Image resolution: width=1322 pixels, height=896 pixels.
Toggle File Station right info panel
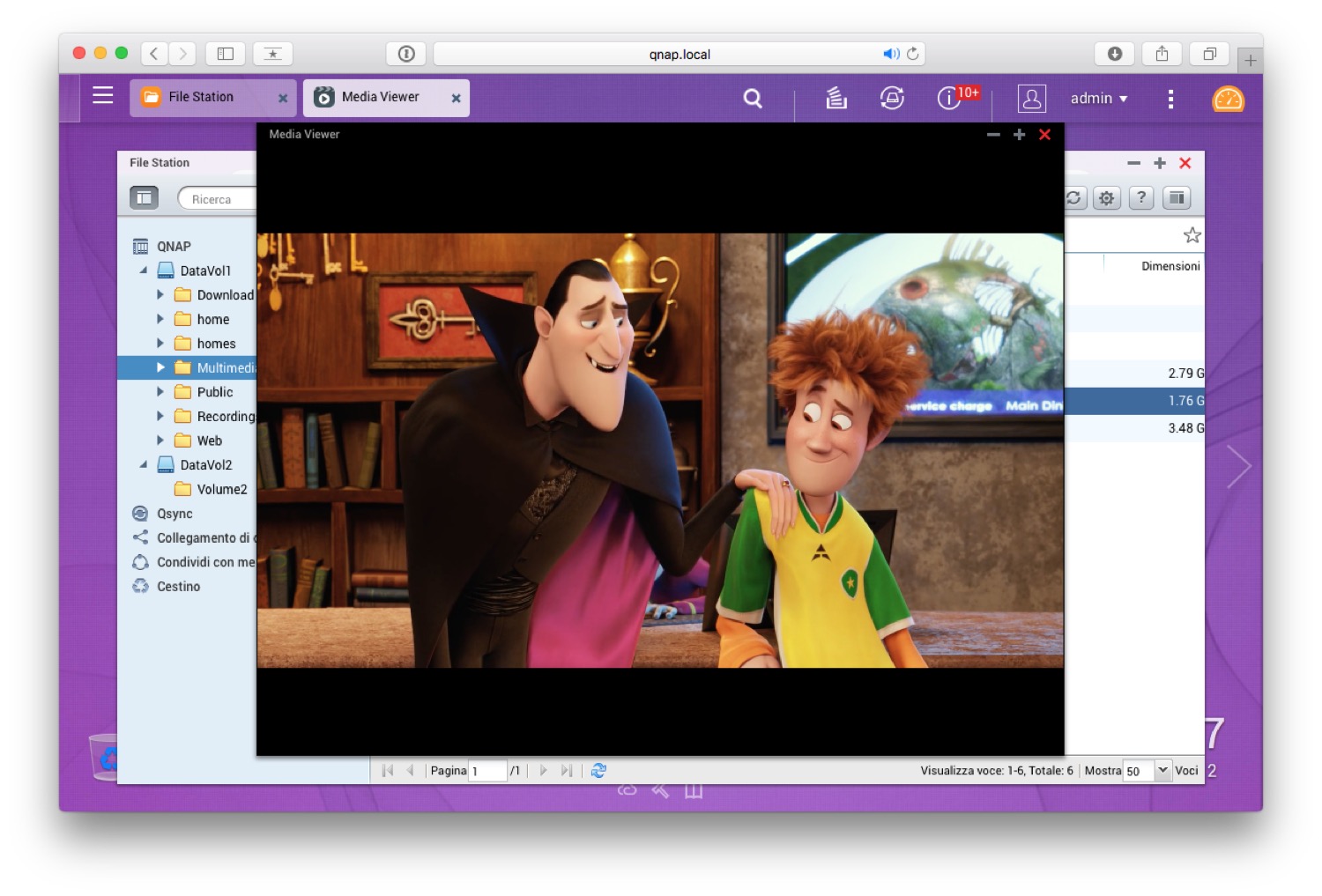[x=1177, y=197]
